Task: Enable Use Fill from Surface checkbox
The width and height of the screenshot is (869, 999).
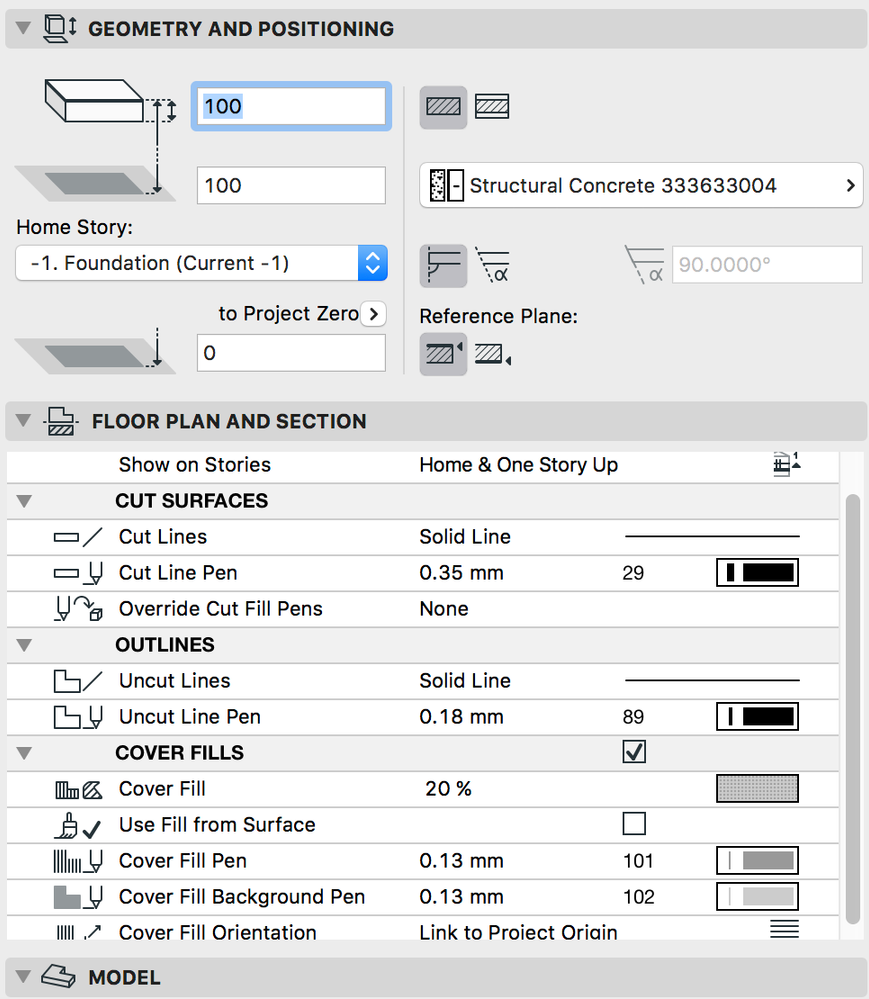Action: click(x=634, y=824)
